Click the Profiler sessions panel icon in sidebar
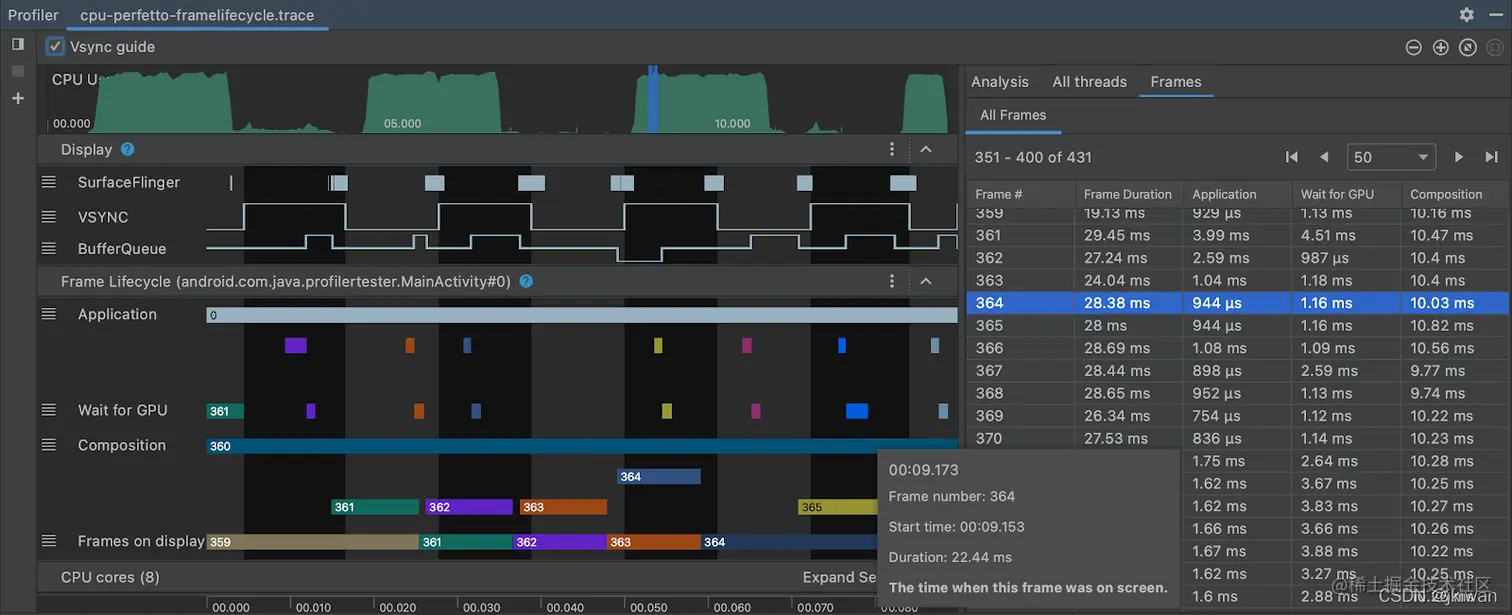This screenshot has height=615, width=1512. (x=17, y=44)
